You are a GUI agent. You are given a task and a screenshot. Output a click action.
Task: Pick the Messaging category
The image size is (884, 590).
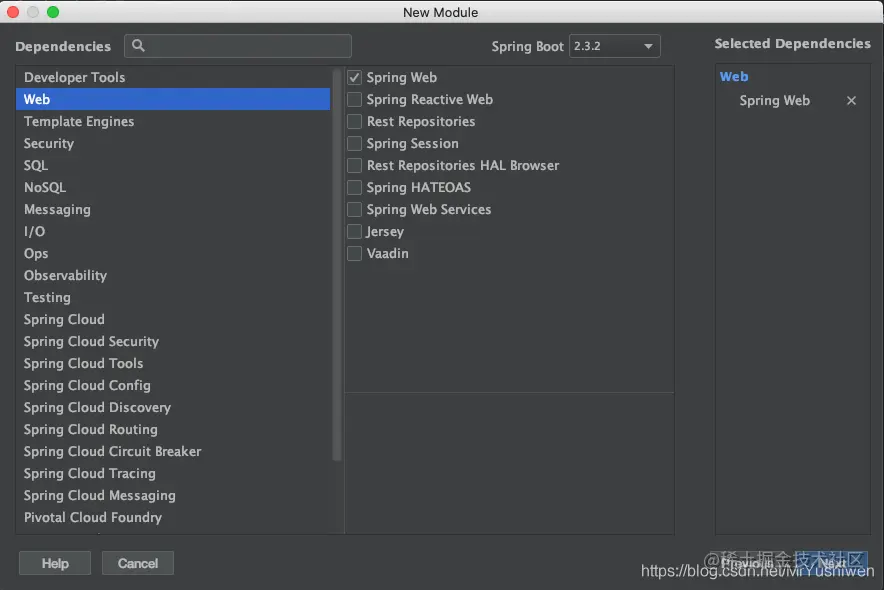173,209
